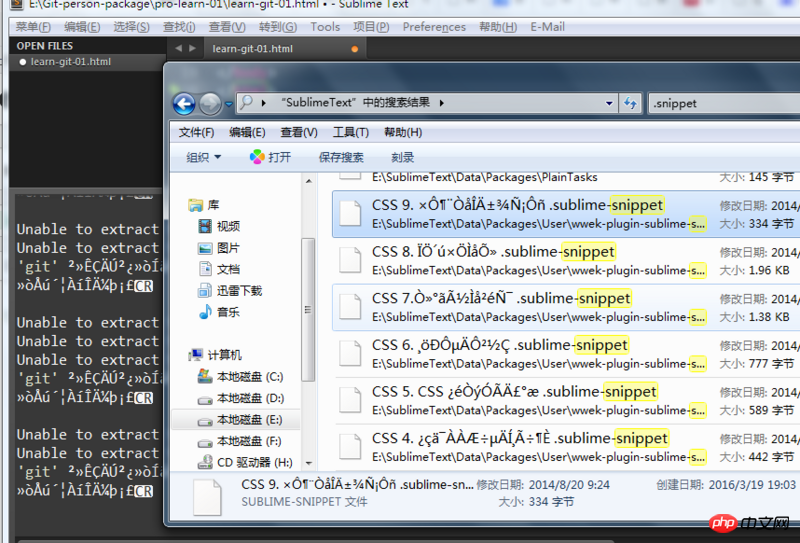
Task: Open recent locations dropdown next to forward button
Action: [x=229, y=104]
